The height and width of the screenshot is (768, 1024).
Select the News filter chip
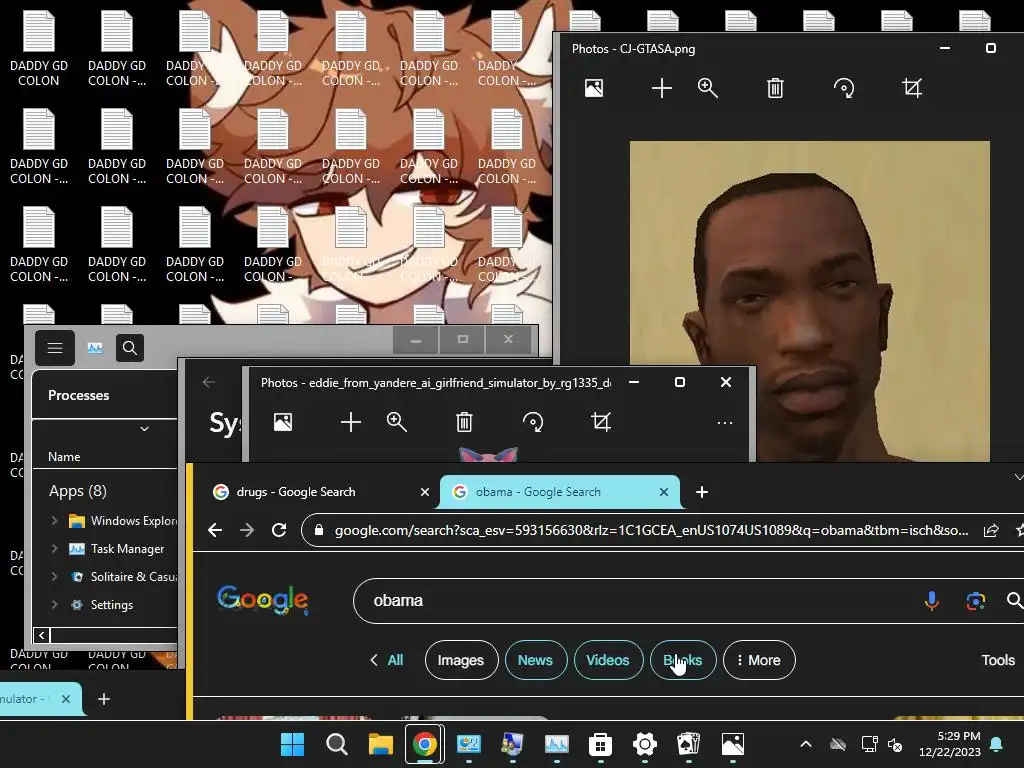point(536,660)
